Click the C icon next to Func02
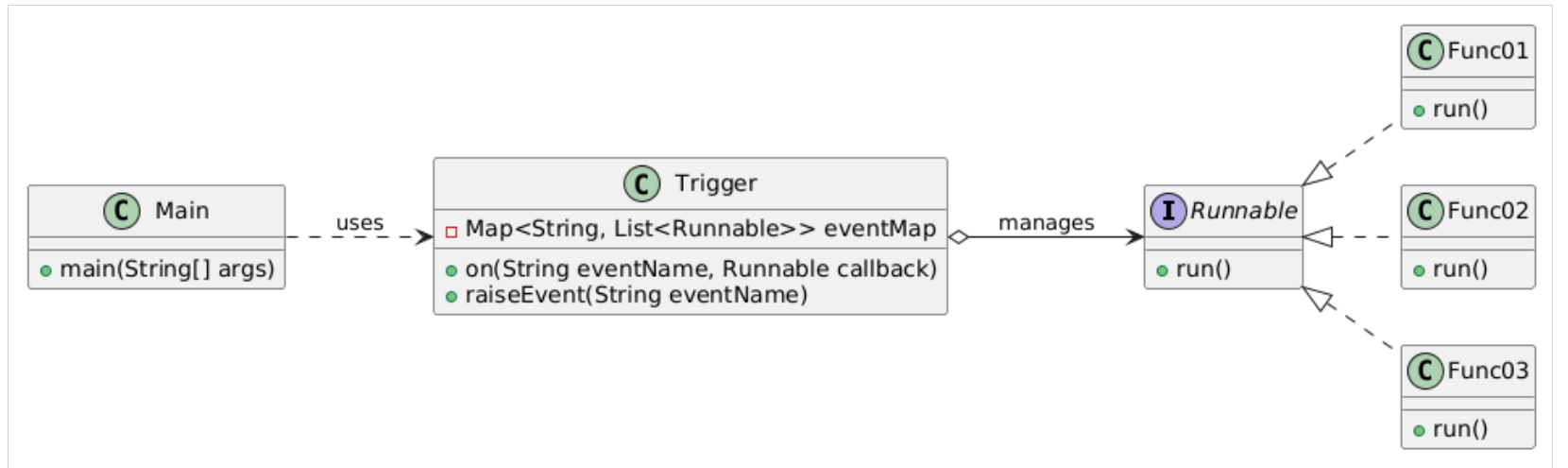 (1425, 211)
